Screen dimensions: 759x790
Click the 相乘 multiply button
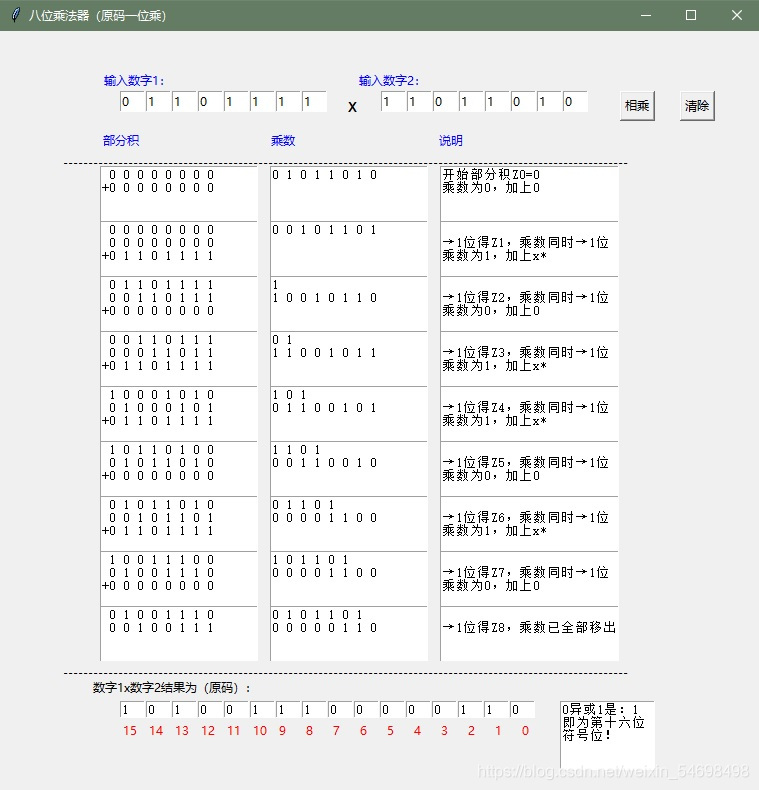point(637,106)
